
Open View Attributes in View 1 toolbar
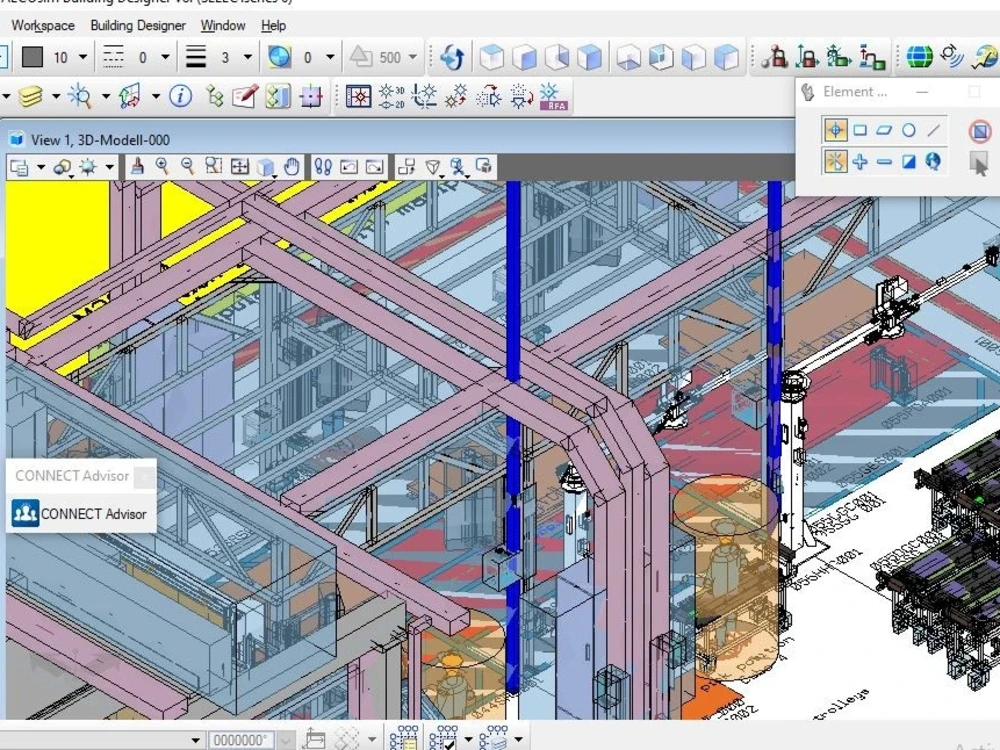tap(20, 168)
